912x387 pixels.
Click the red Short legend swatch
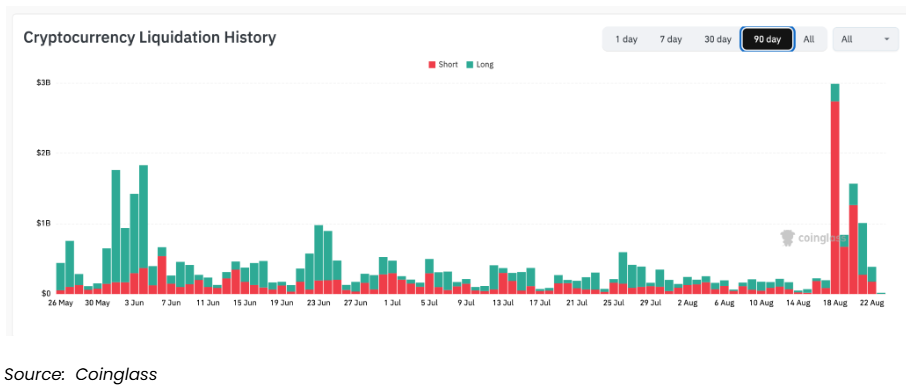tap(432, 65)
